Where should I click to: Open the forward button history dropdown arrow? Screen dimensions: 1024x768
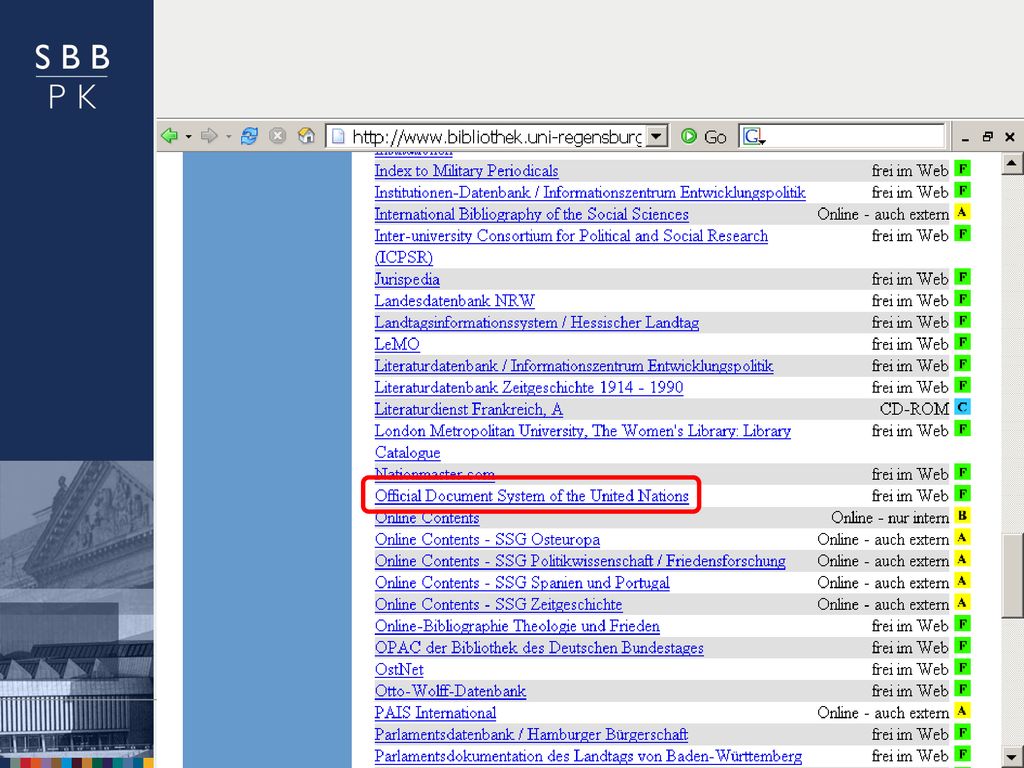[x=228, y=136]
